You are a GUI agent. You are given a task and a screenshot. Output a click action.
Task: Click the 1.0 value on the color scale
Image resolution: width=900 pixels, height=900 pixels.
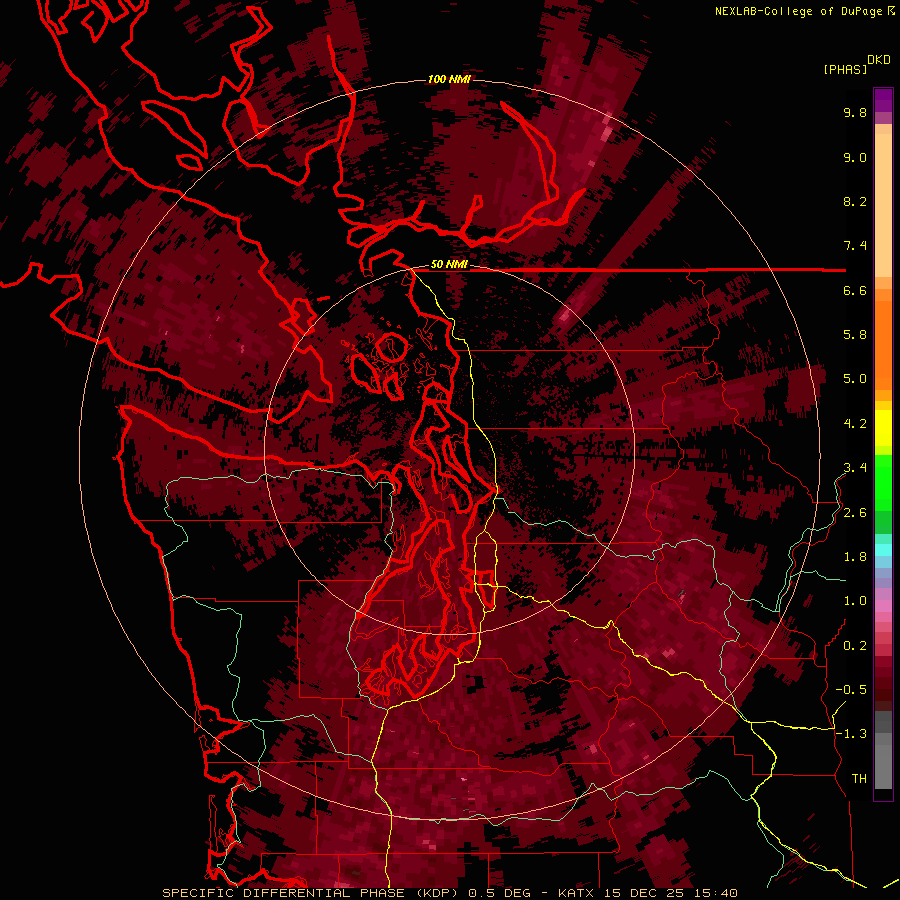click(x=855, y=601)
